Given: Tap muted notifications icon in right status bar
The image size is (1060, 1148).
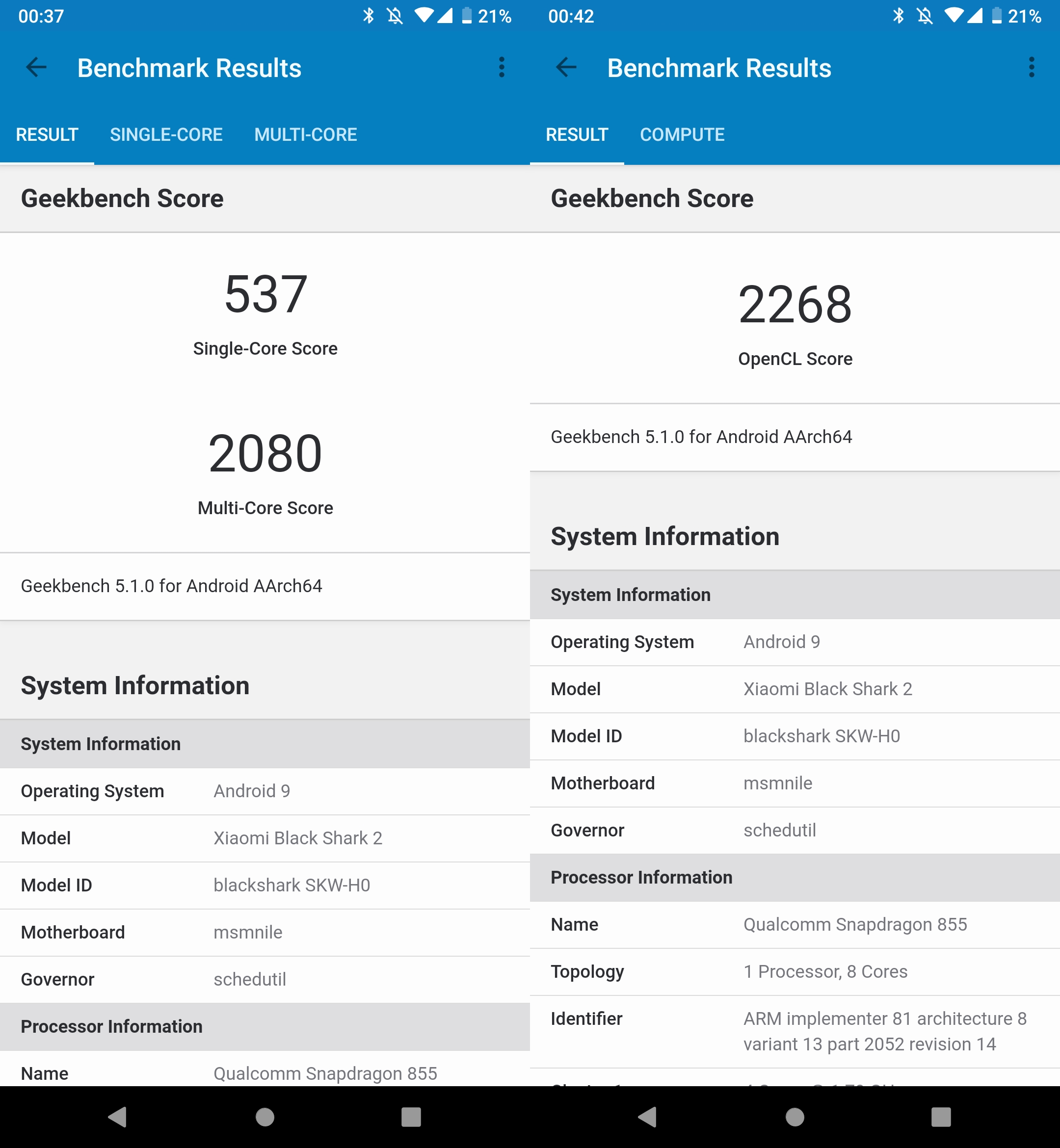Looking at the screenshot, I should tap(925, 16).
